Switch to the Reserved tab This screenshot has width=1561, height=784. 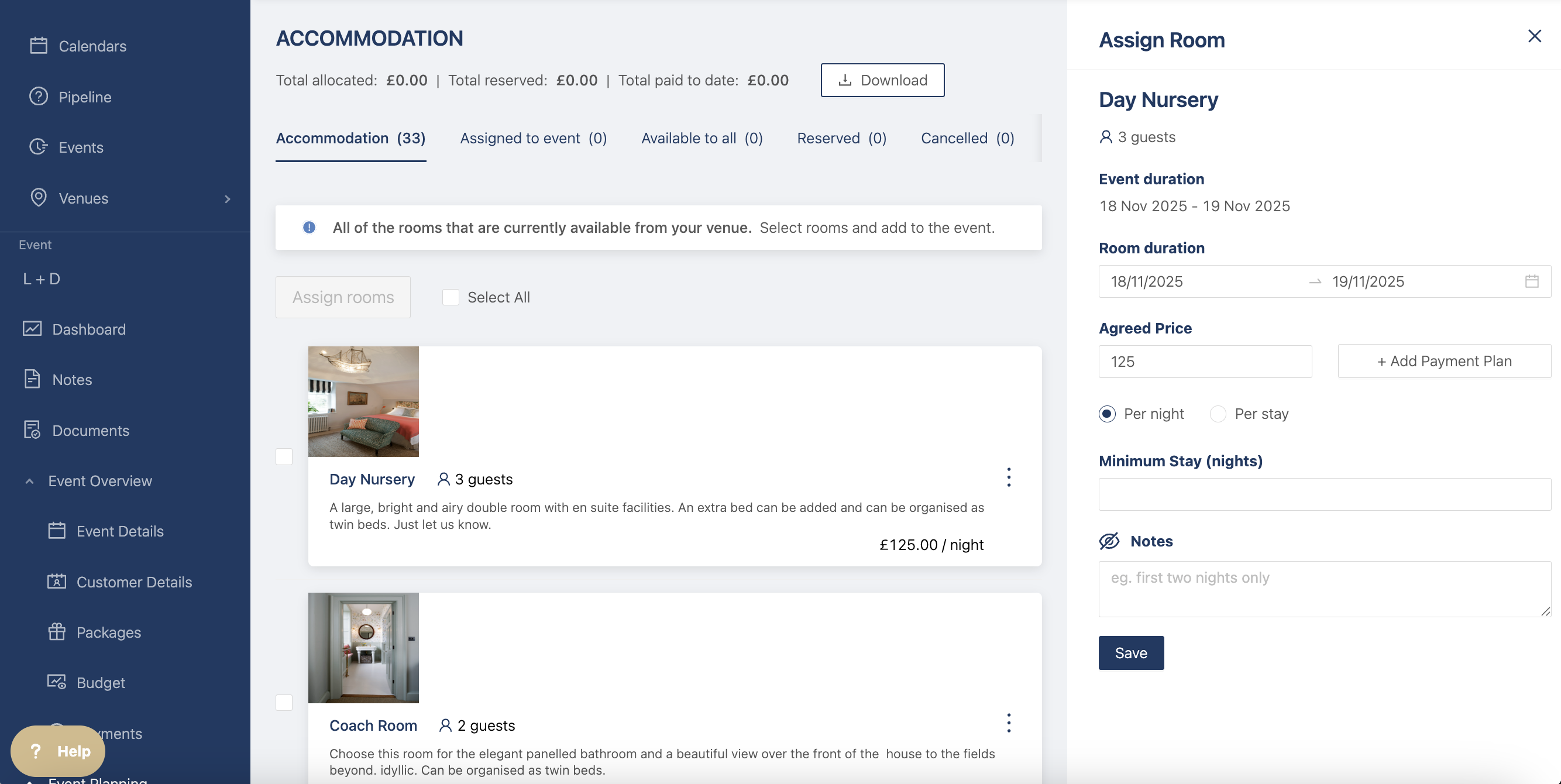841,138
